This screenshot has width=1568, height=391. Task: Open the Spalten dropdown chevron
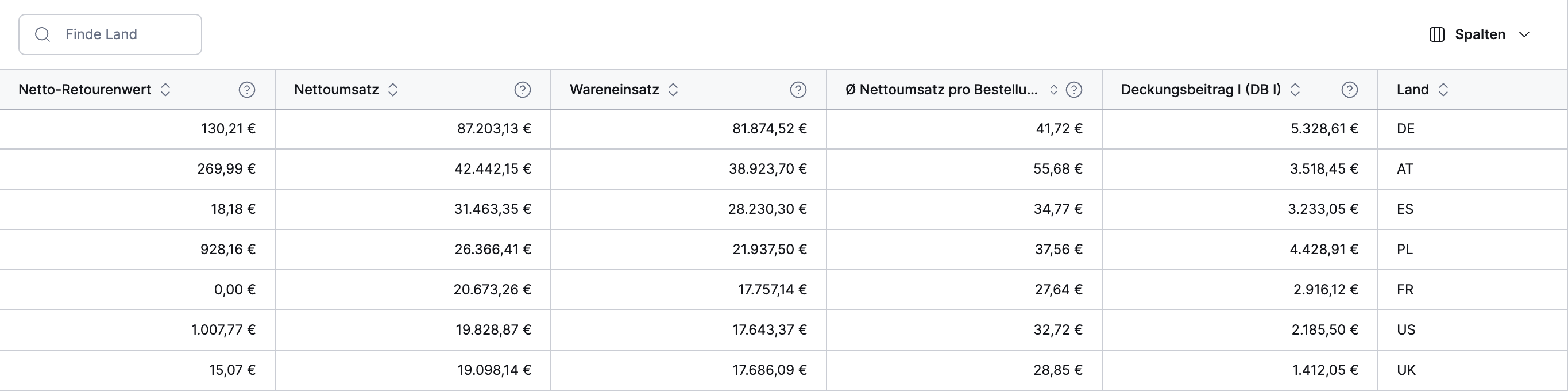(x=1525, y=34)
